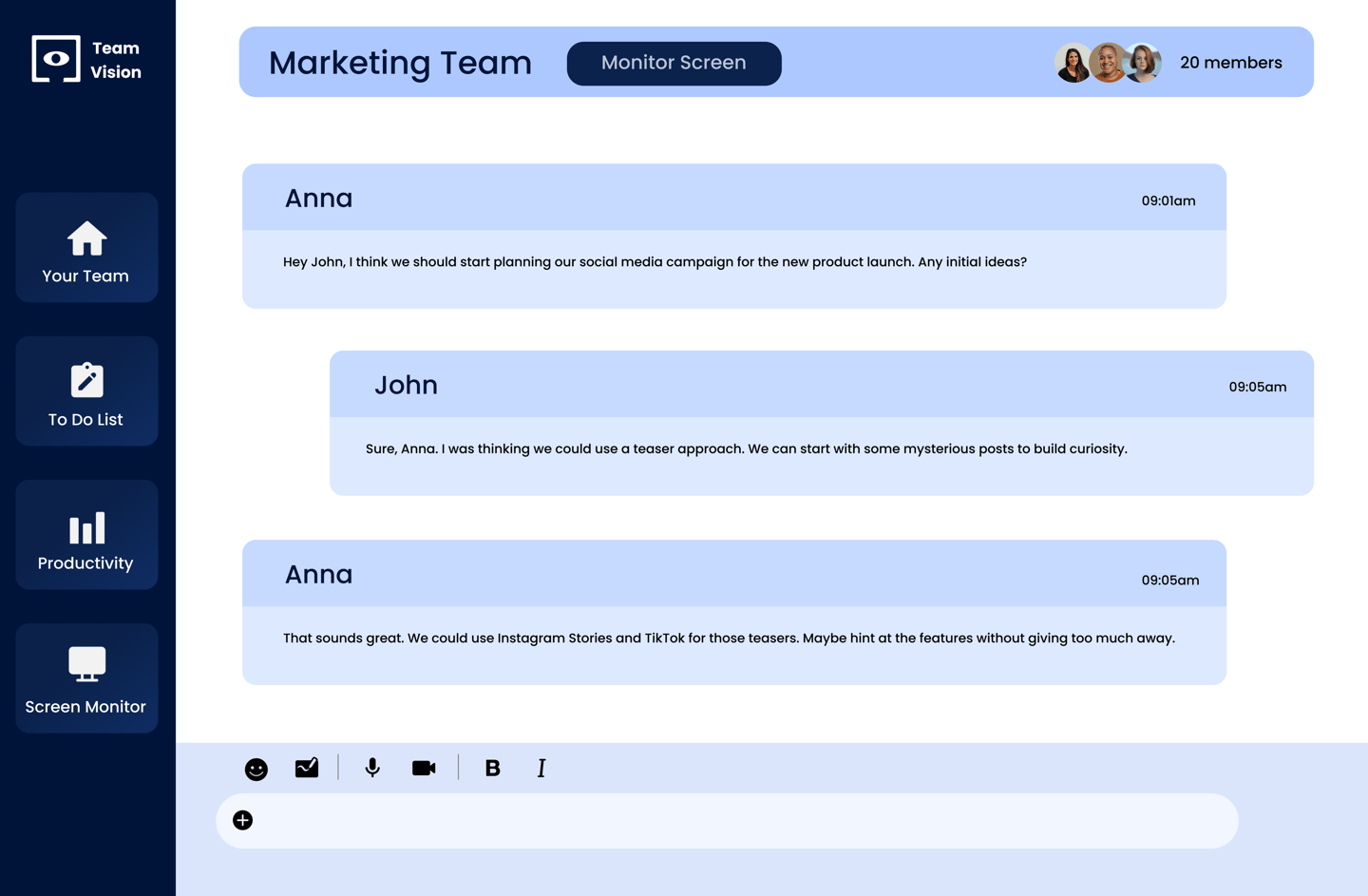
Task: Click the clipboard pencil icon
Action: point(86,380)
